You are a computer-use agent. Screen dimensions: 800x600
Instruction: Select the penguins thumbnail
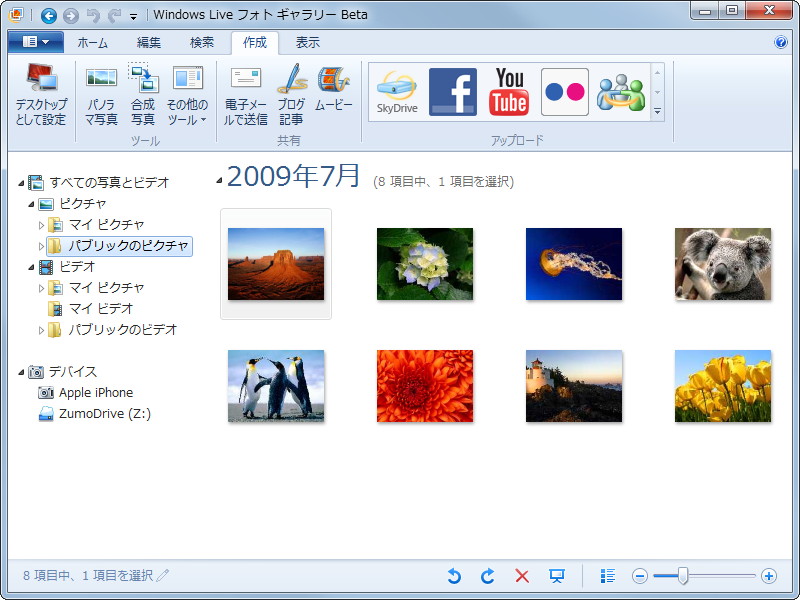tap(276, 386)
